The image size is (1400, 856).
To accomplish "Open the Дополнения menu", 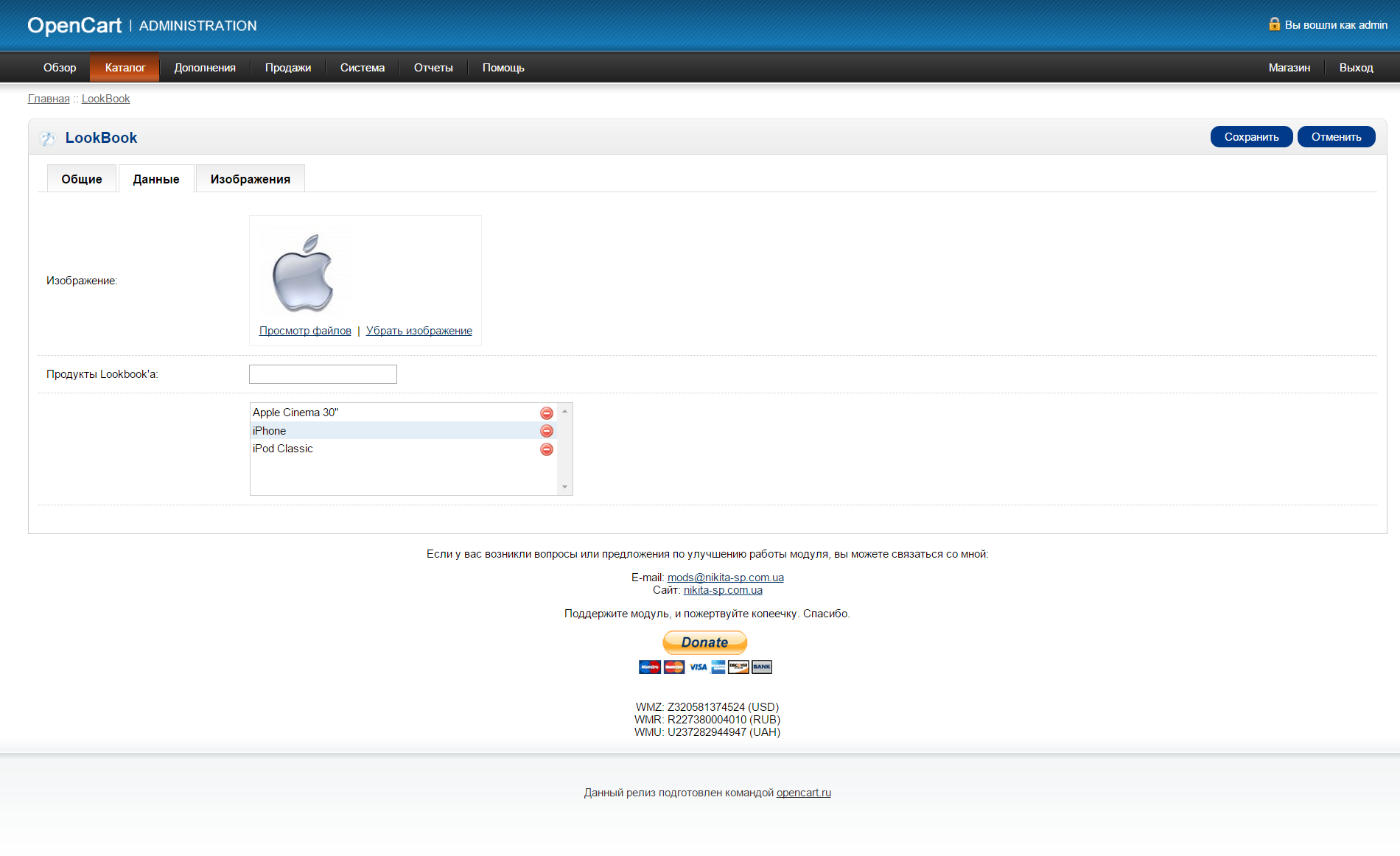I will (x=205, y=68).
